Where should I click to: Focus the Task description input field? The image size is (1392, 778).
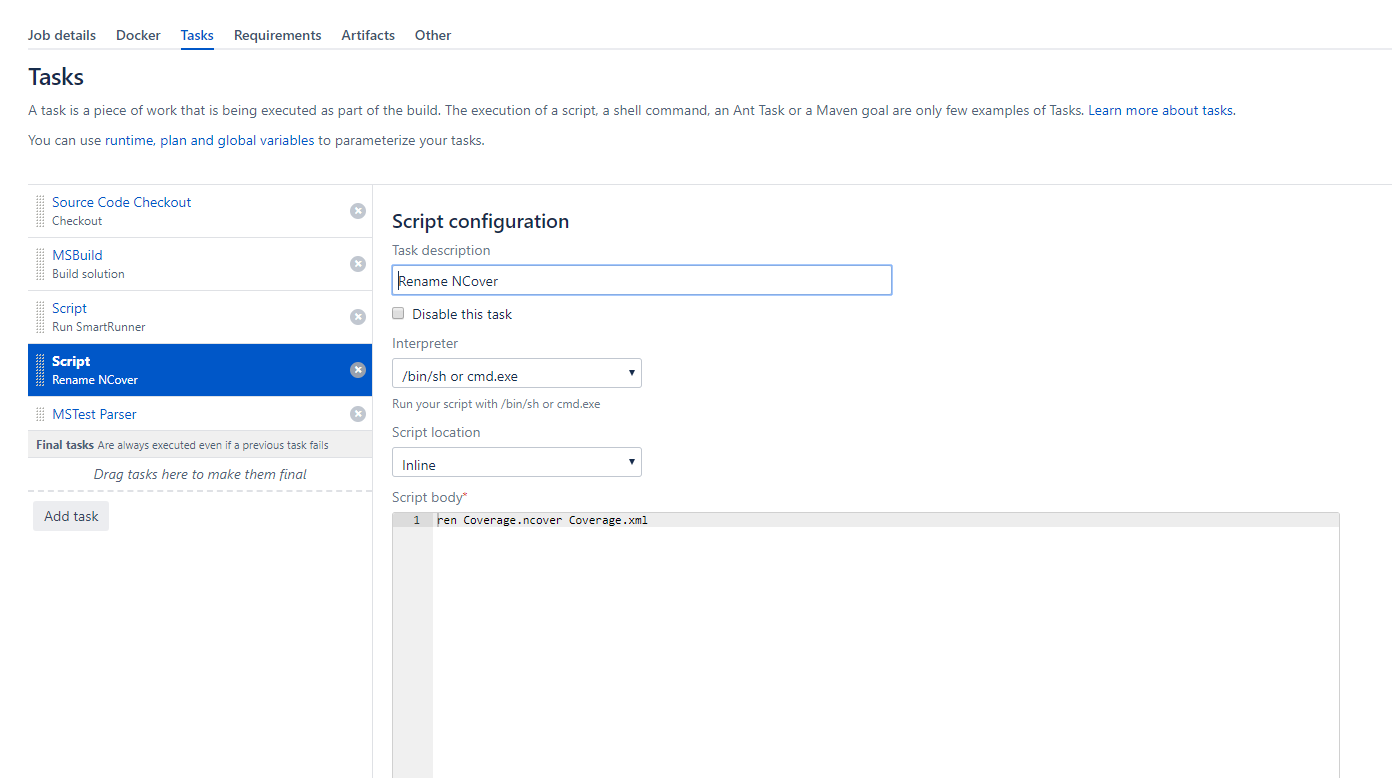point(641,281)
